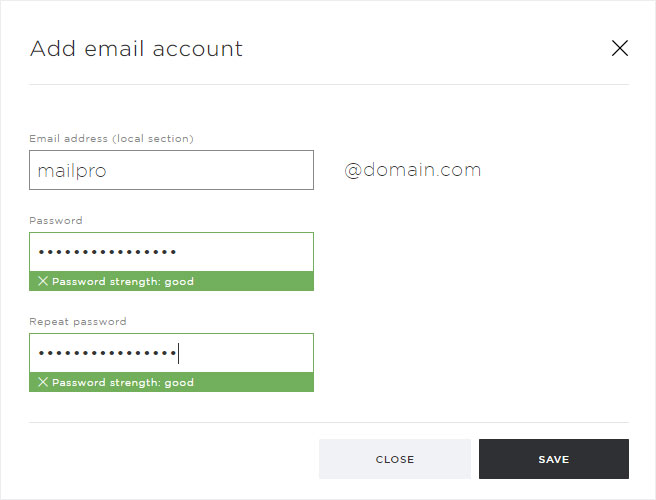
Task: Save the new email account
Action: click(554, 459)
